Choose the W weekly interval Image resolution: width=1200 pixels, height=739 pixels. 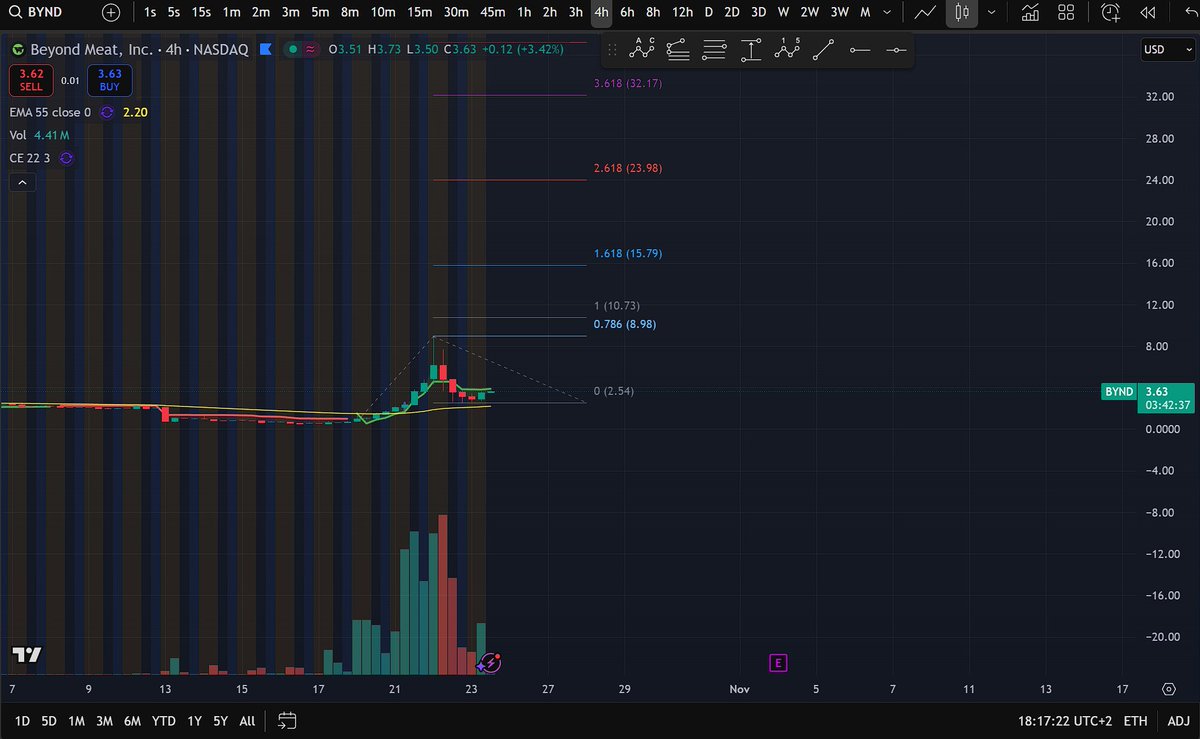click(783, 13)
